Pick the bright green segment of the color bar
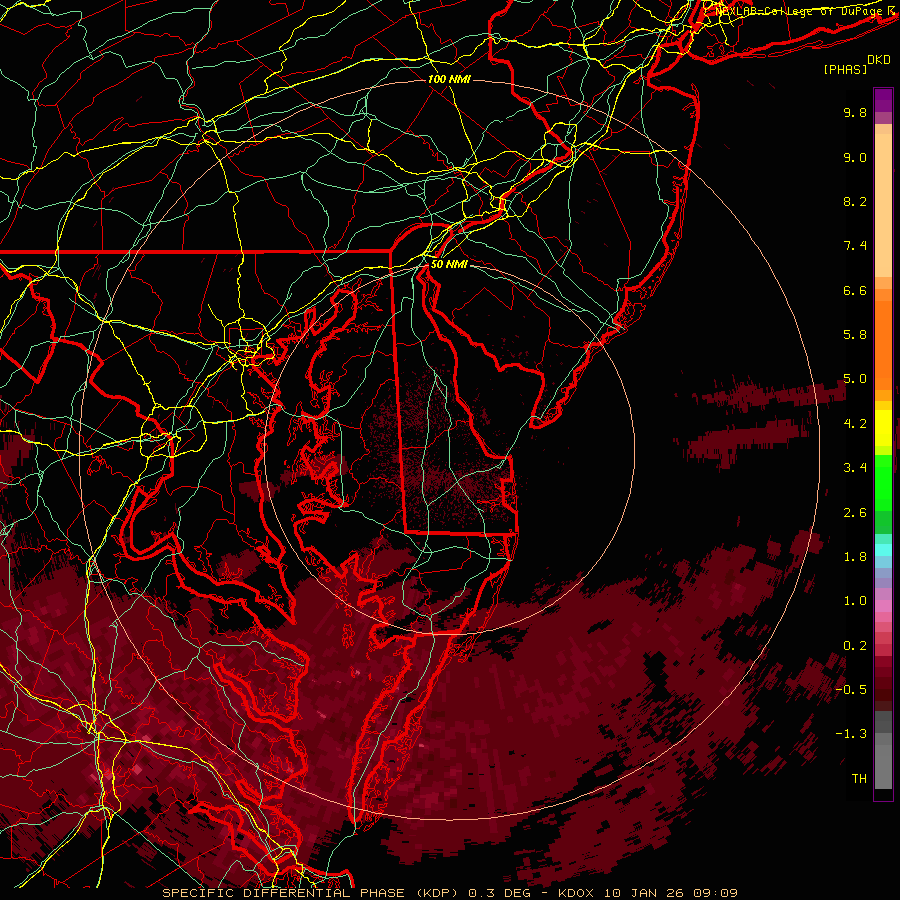The image size is (900, 900). 883,482
